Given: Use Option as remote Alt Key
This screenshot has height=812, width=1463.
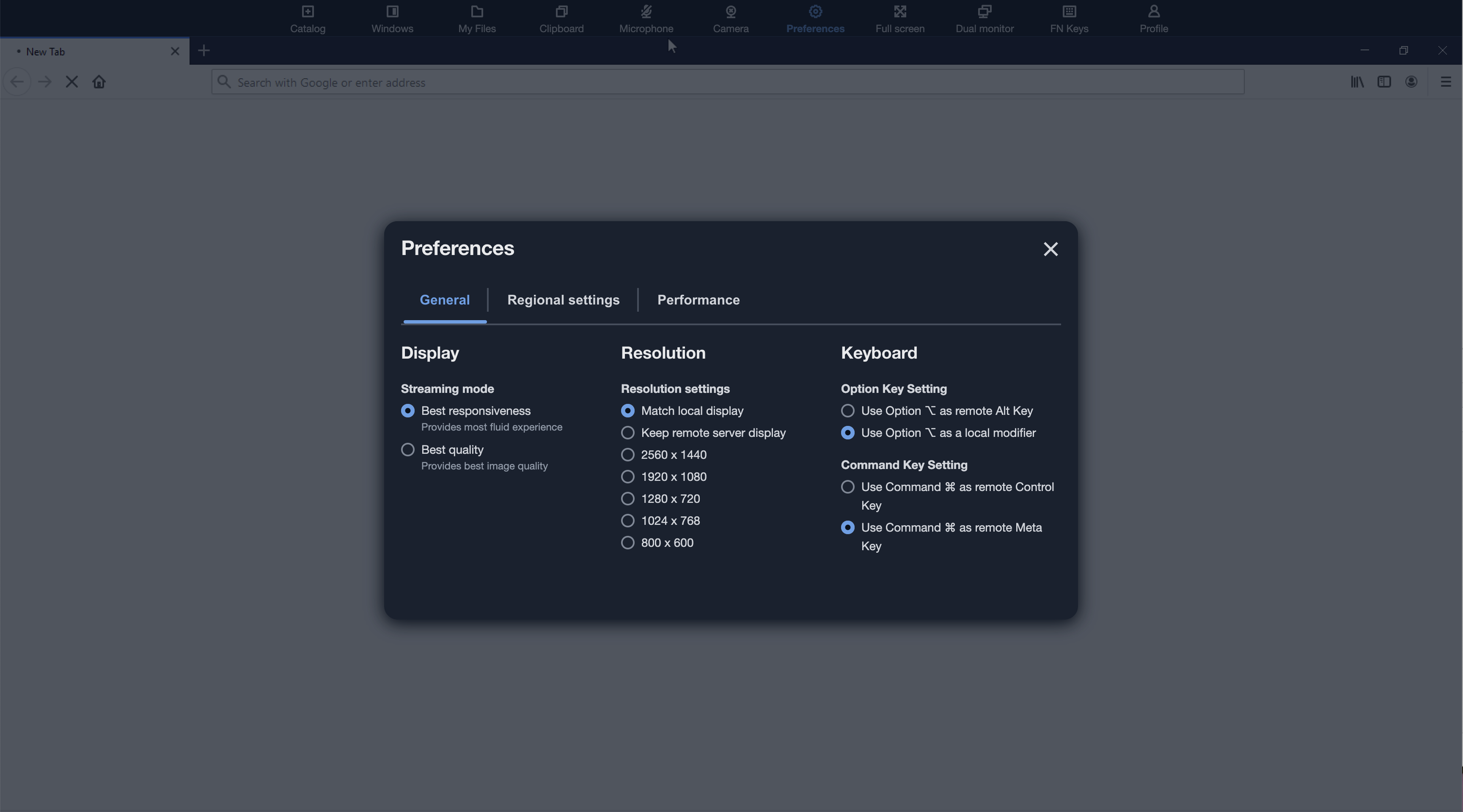Looking at the screenshot, I should pyautogui.click(x=848, y=411).
